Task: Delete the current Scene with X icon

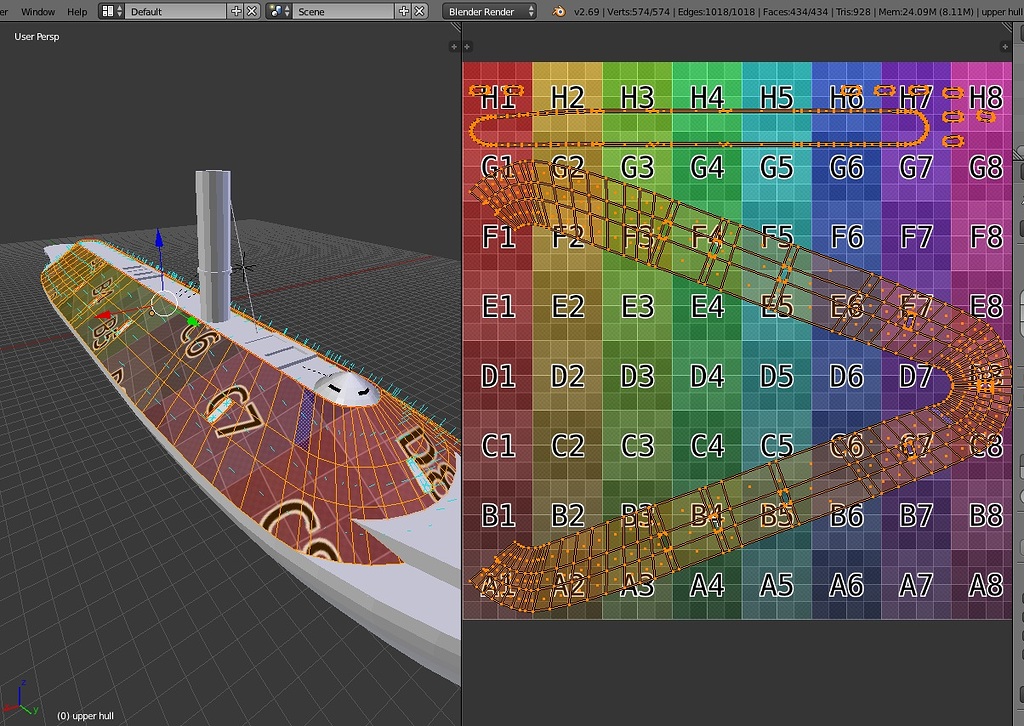Action: (419, 11)
